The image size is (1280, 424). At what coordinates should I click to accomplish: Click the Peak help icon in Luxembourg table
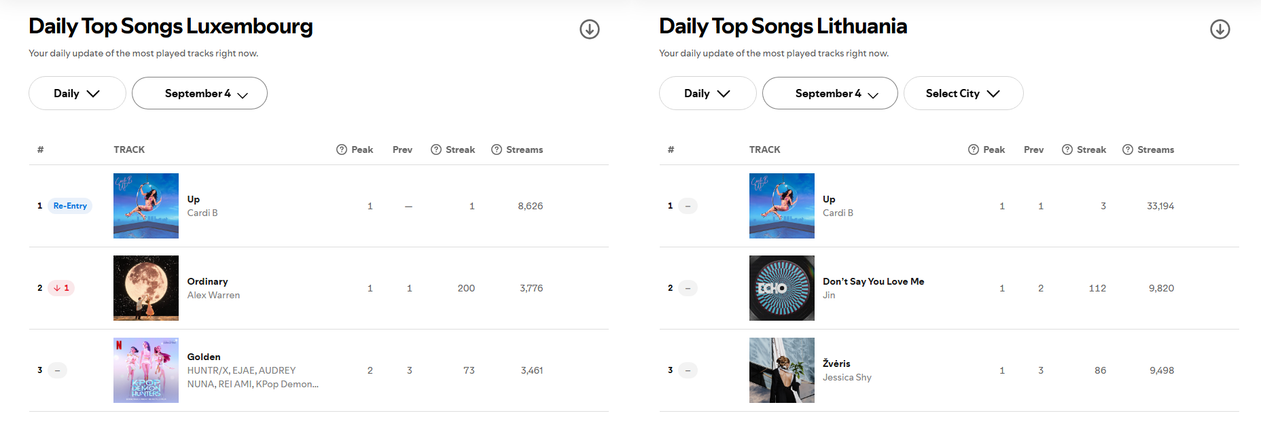pyautogui.click(x=341, y=150)
